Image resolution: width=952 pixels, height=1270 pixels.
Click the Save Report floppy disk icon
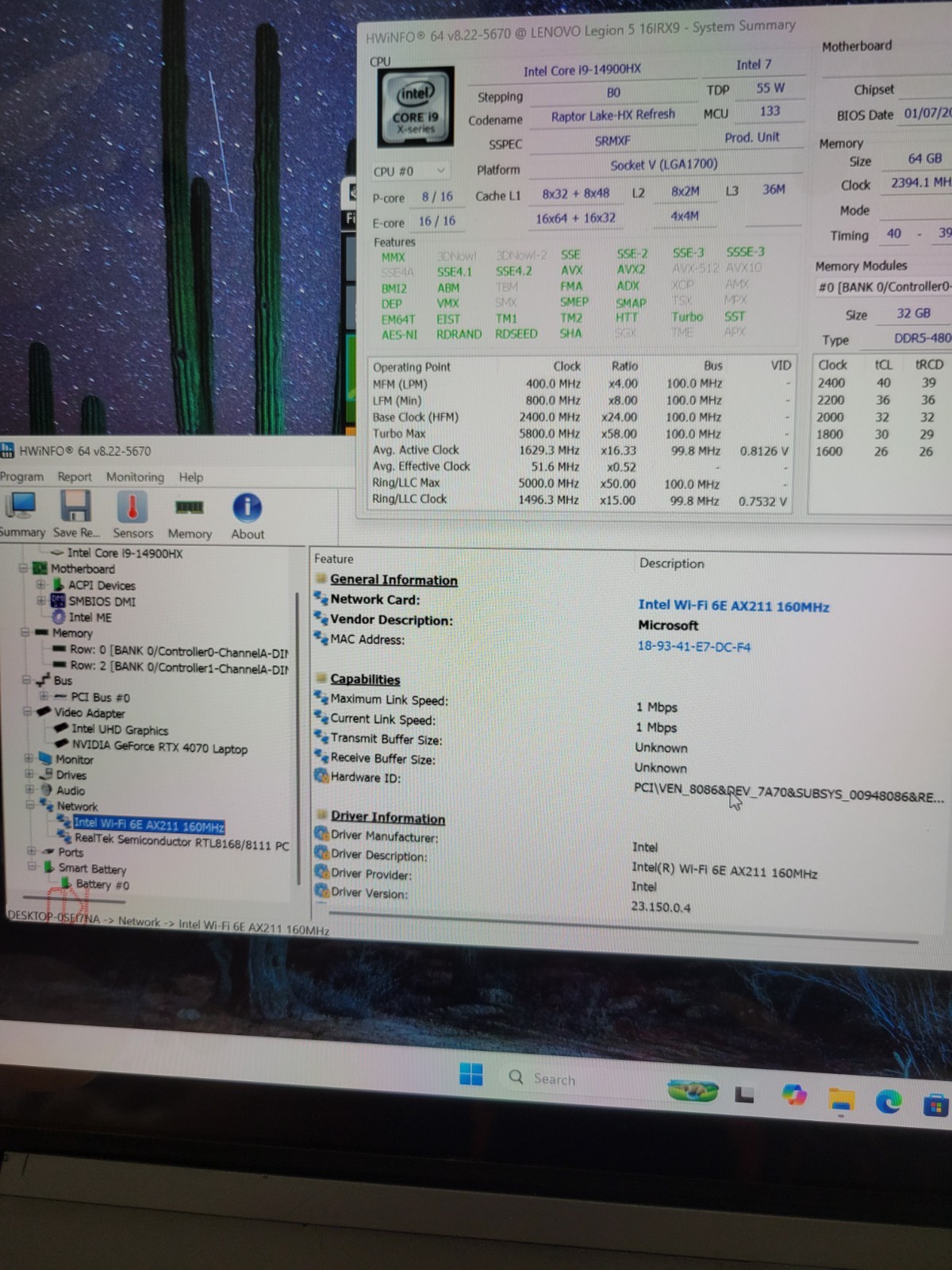coord(75,506)
